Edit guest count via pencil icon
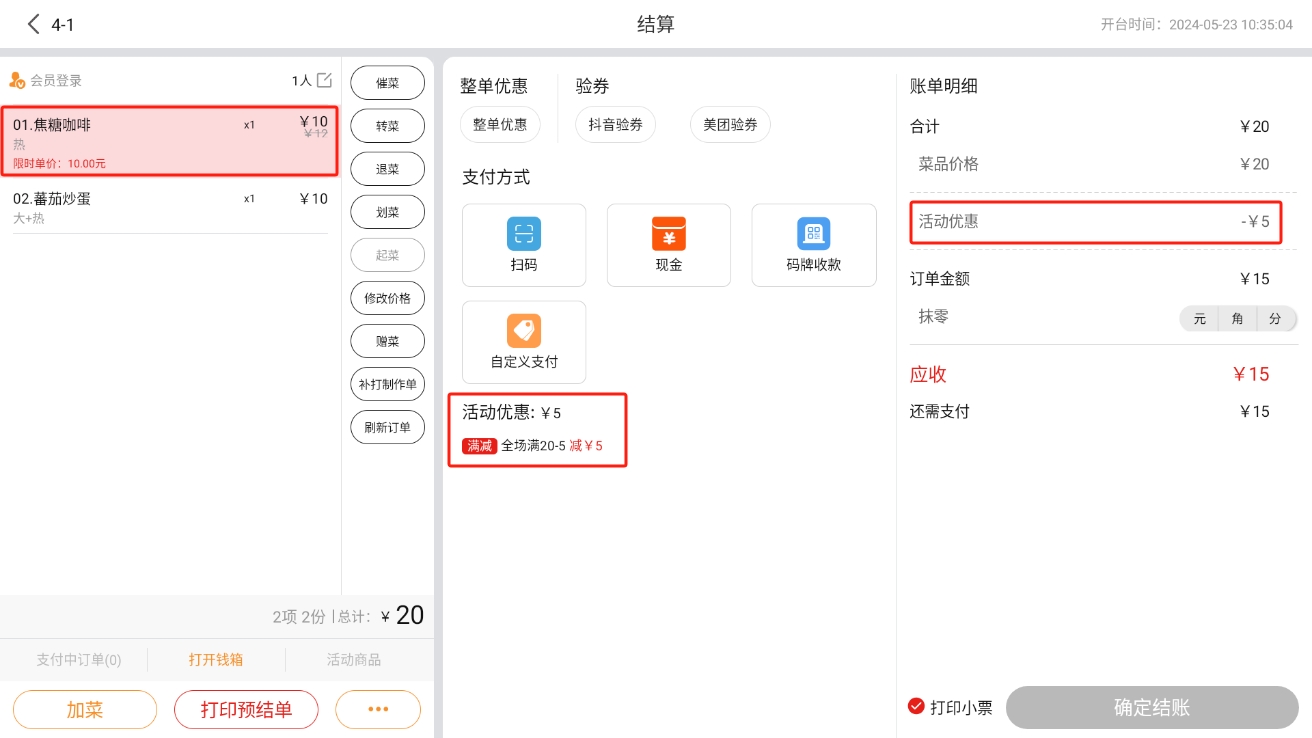This screenshot has width=1312, height=738. coord(324,80)
